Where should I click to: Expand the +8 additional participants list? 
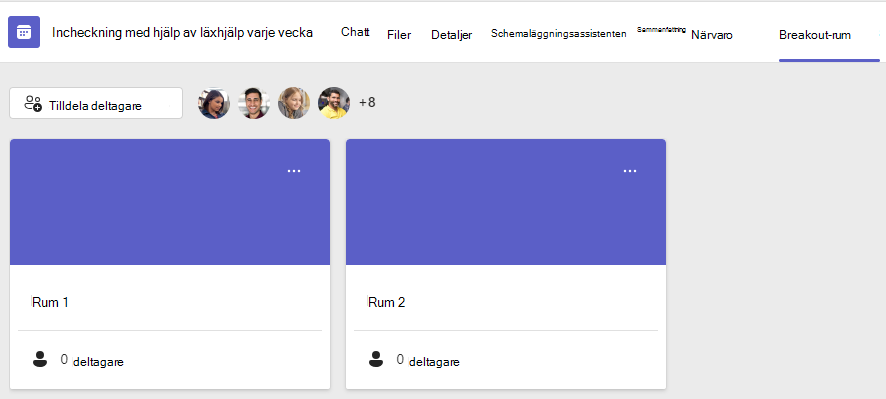(367, 103)
